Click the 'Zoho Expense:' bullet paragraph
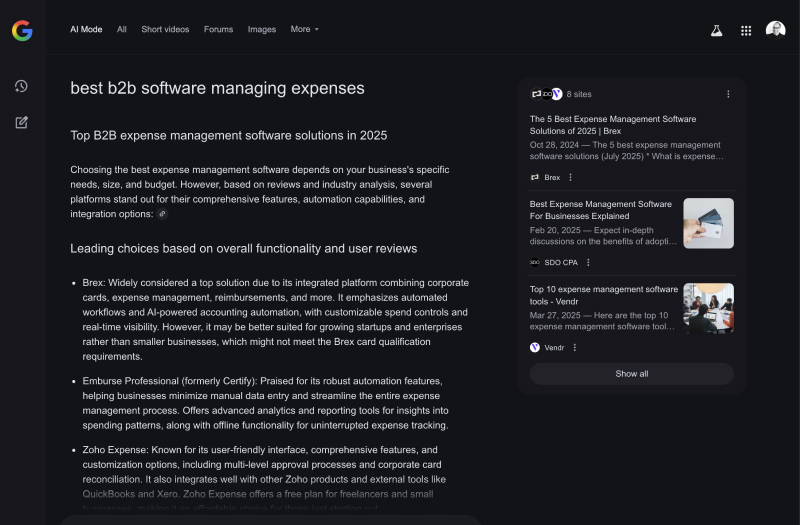Viewport: 800px width, 525px height. (264, 479)
